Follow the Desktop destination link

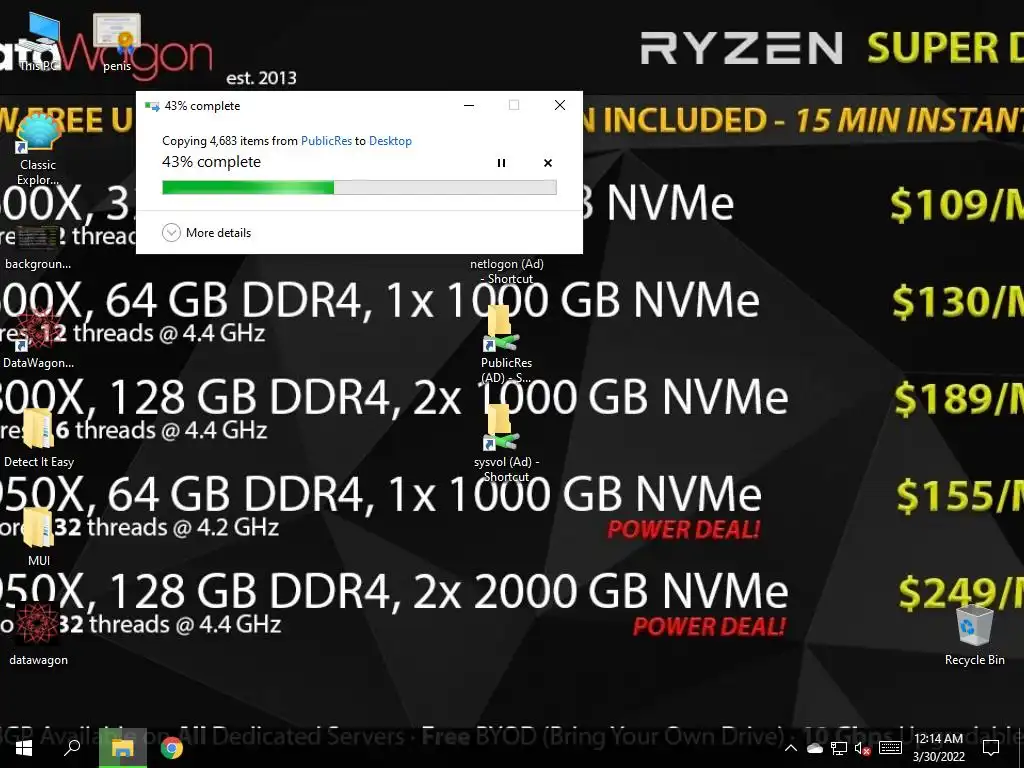(390, 140)
